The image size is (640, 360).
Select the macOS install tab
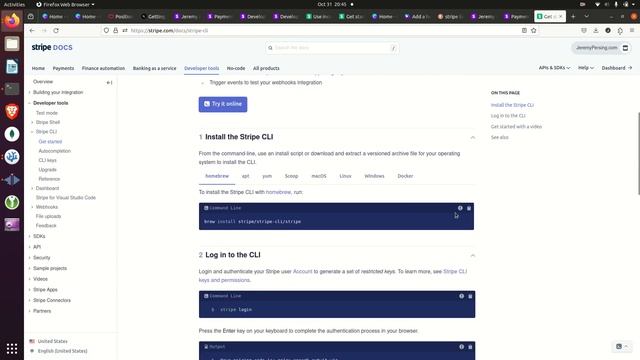[x=319, y=176]
